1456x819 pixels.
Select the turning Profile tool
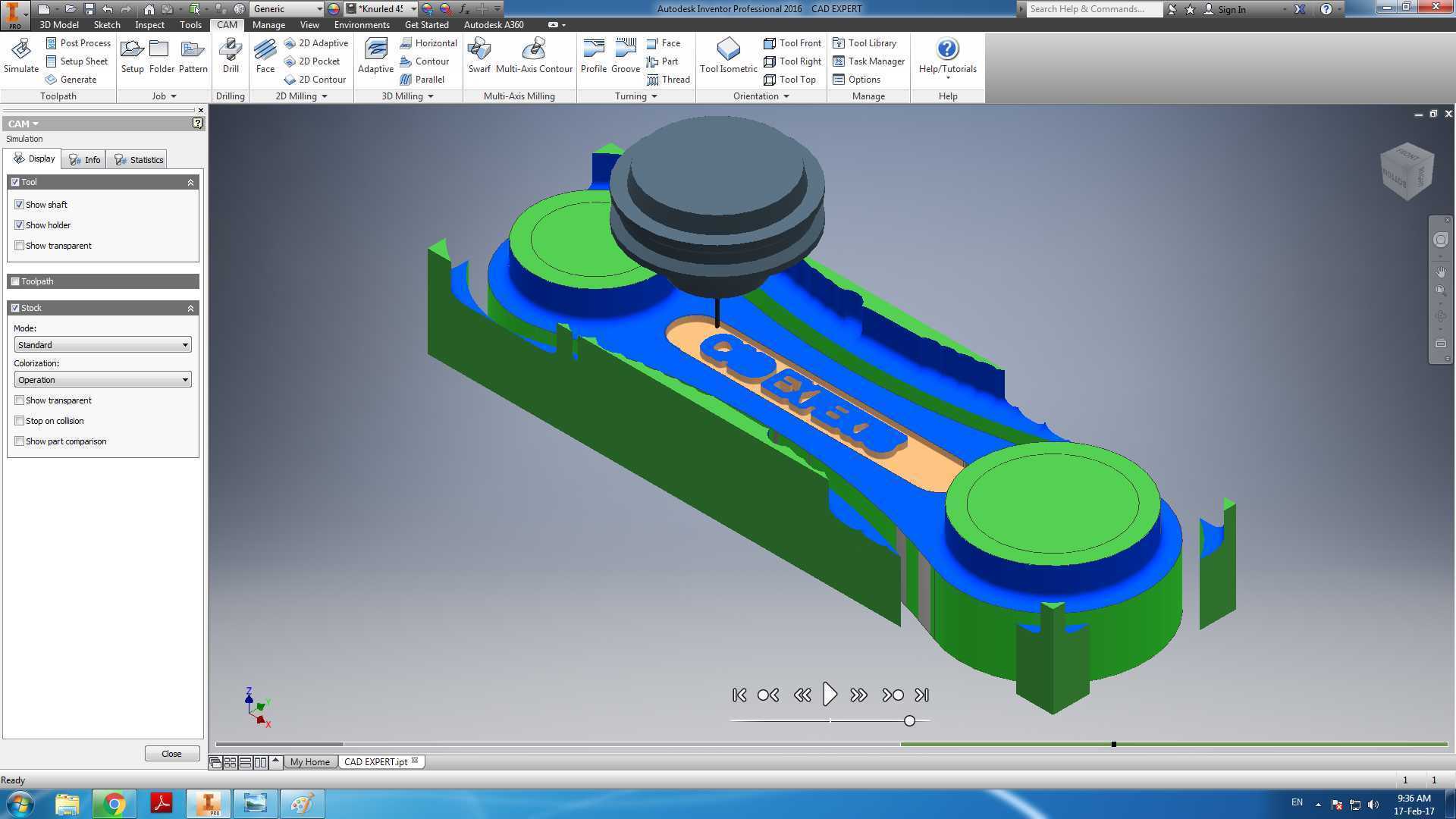coord(594,56)
